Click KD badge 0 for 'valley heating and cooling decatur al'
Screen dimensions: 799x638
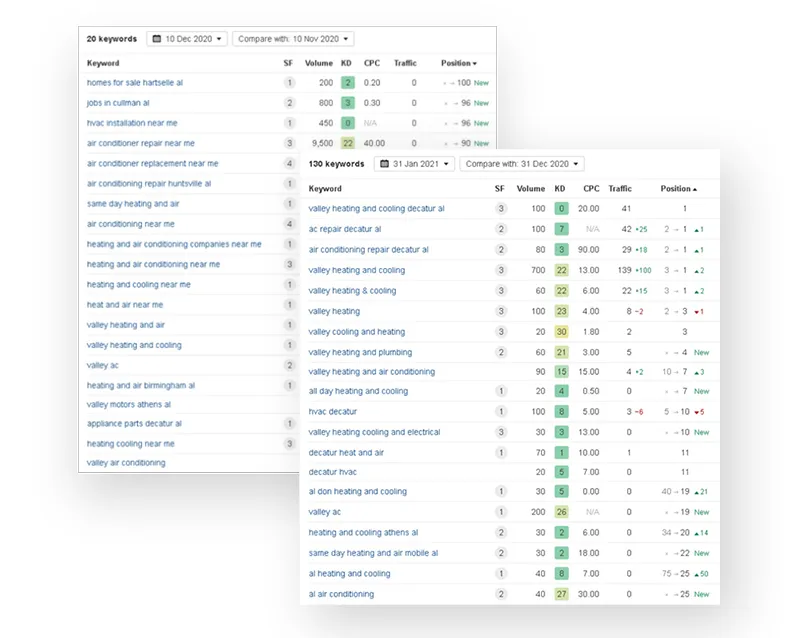coord(562,208)
